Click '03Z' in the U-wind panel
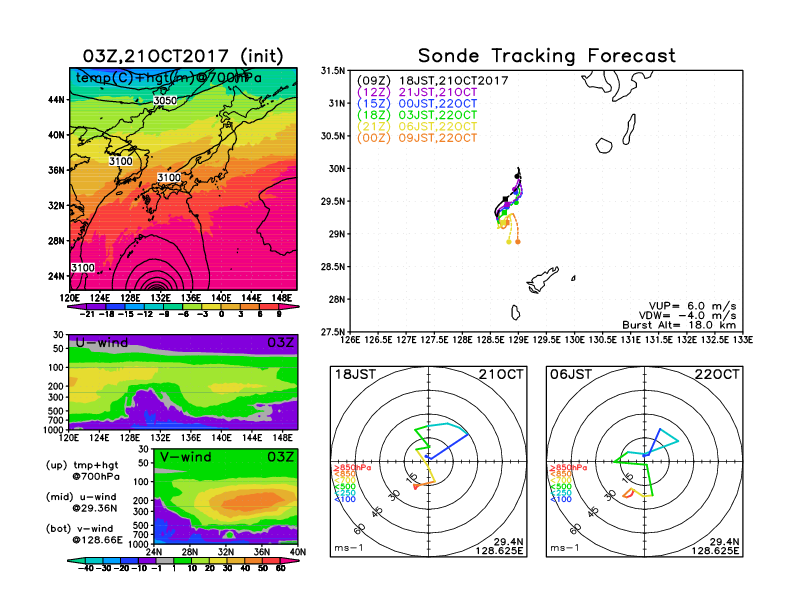Image resolution: width=792 pixels, height=612 pixels. point(280,343)
